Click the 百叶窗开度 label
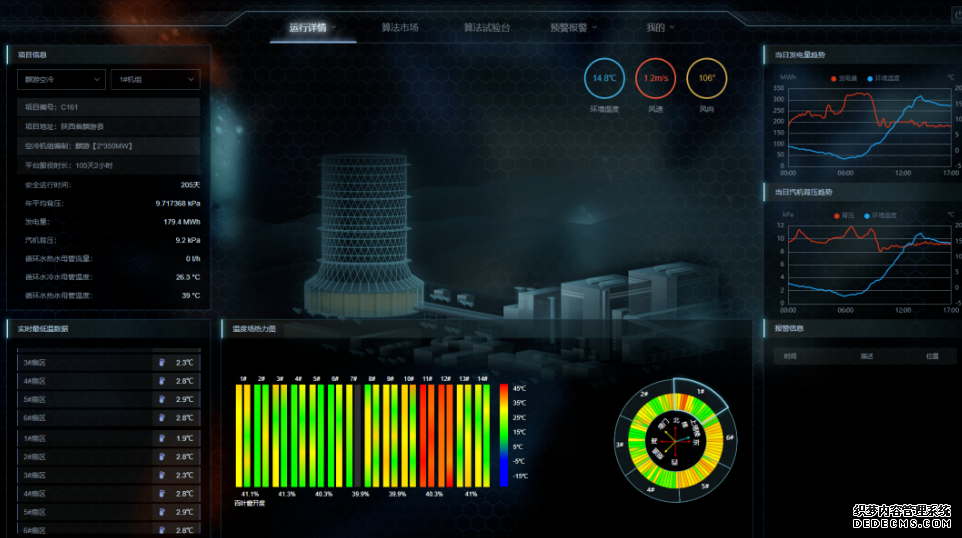Image resolution: width=962 pixels, height=538 pixels. [249, 503]
